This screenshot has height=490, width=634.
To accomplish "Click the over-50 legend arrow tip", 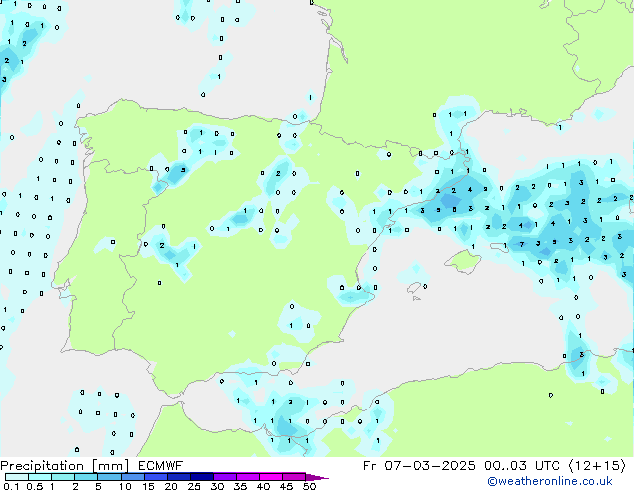I will pyautogui.click(x=317, y=477).
